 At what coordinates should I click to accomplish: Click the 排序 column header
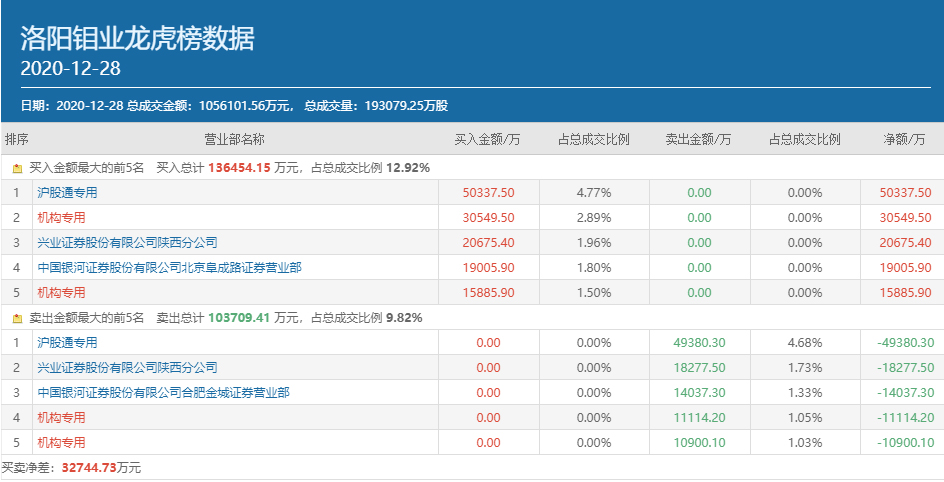[x=17, y=139]
